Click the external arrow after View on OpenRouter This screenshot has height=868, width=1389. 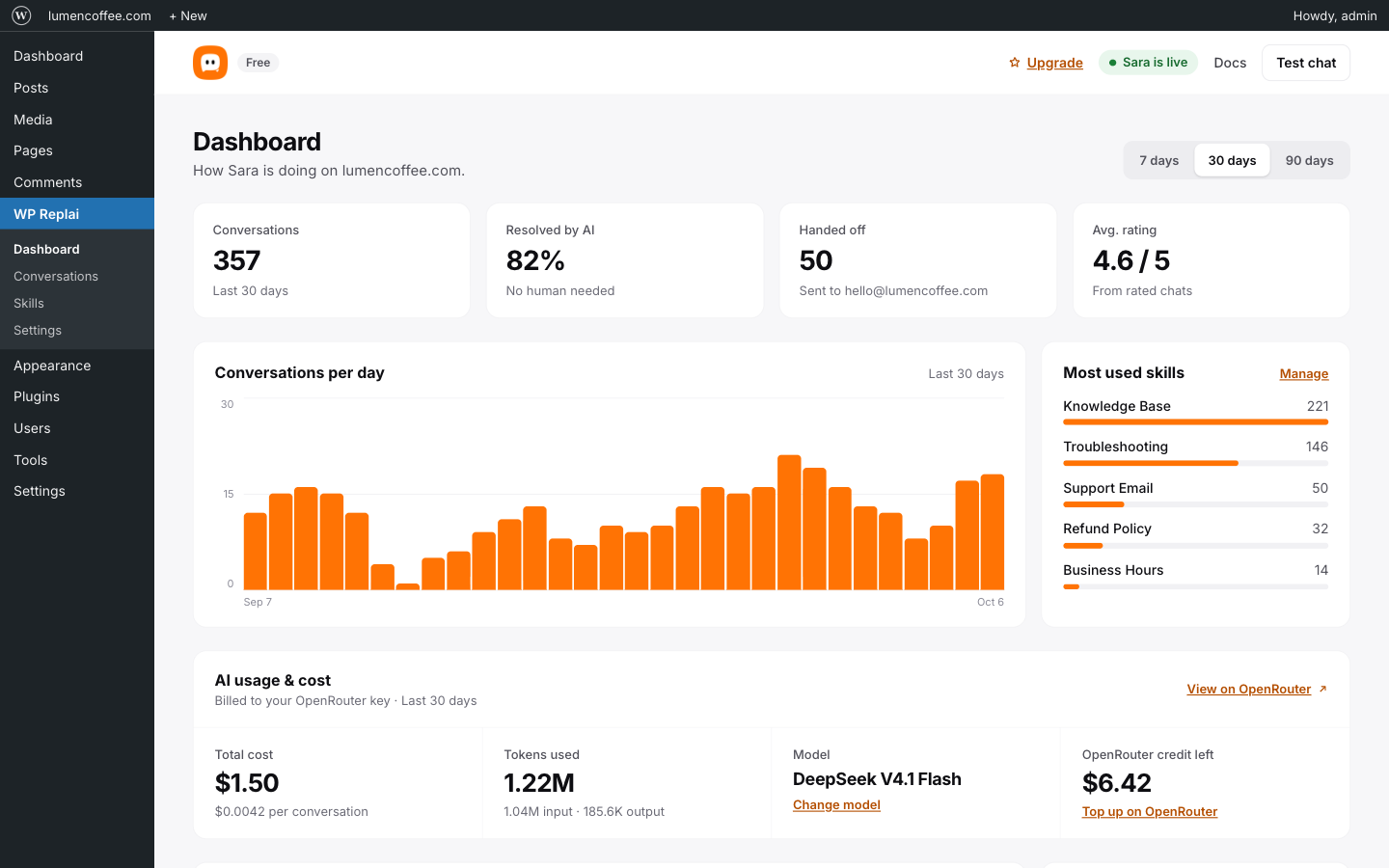point(1322,689)
